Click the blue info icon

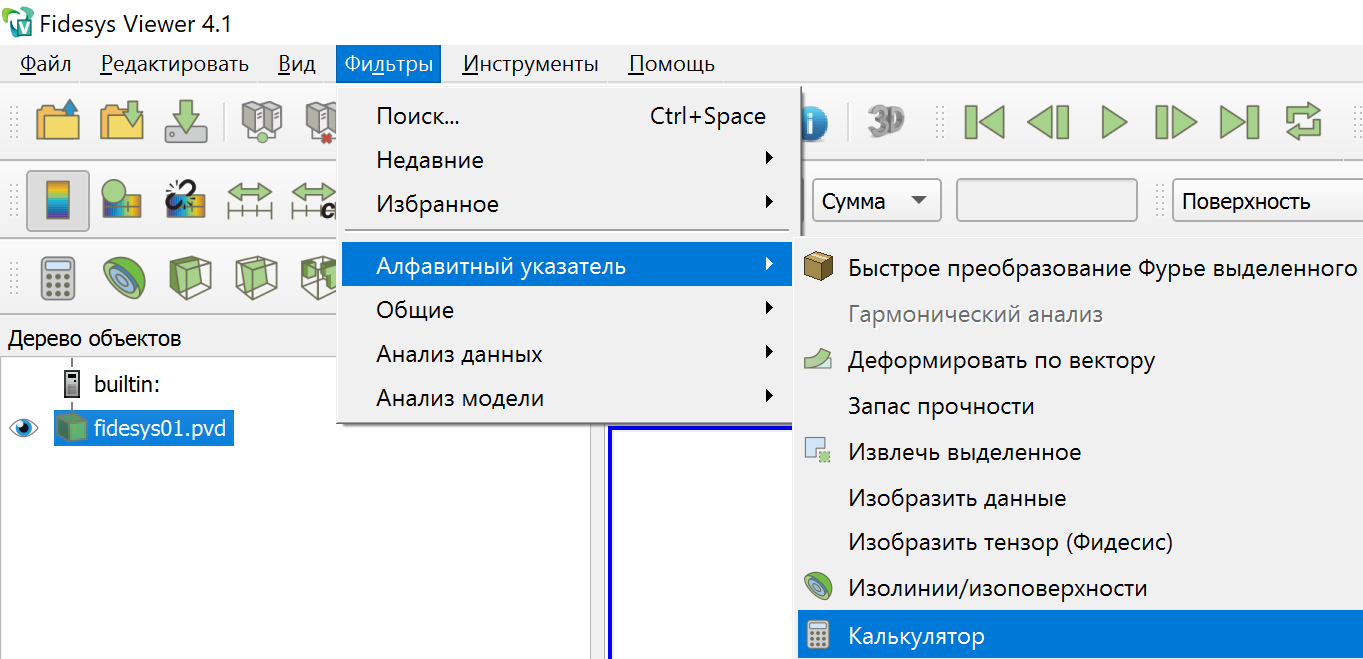pyautogui.click(x=814, y=122)
